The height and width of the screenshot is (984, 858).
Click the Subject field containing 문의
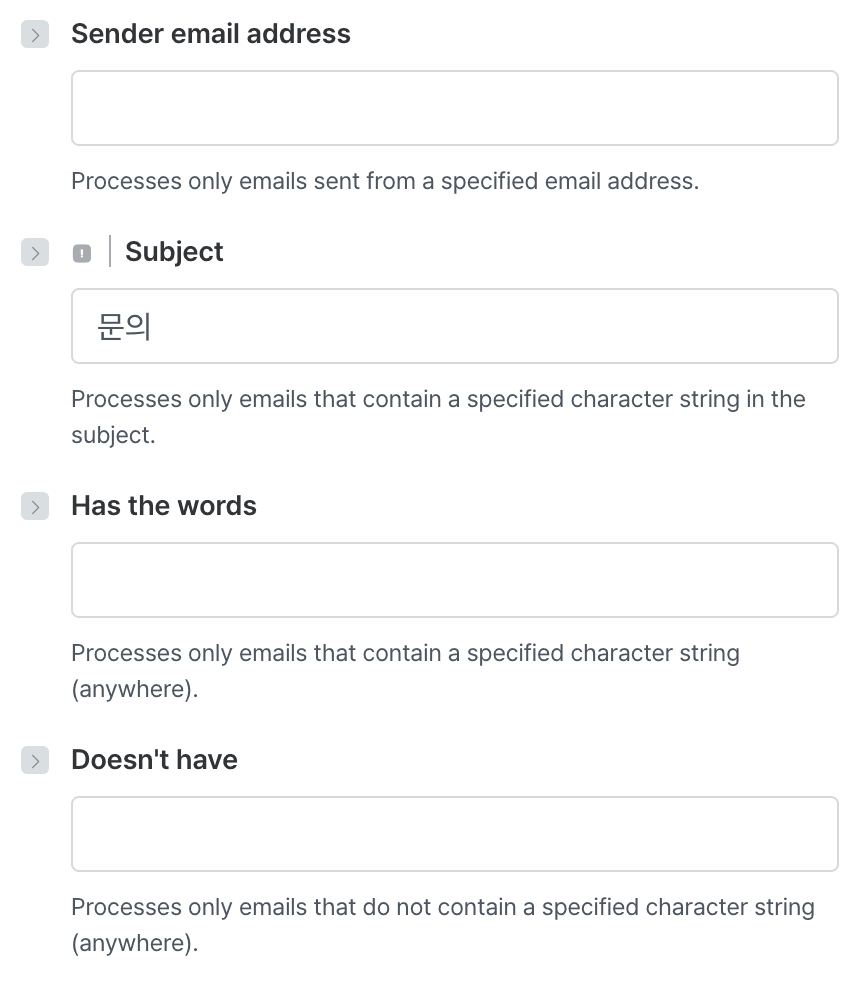tap(454, 326)
